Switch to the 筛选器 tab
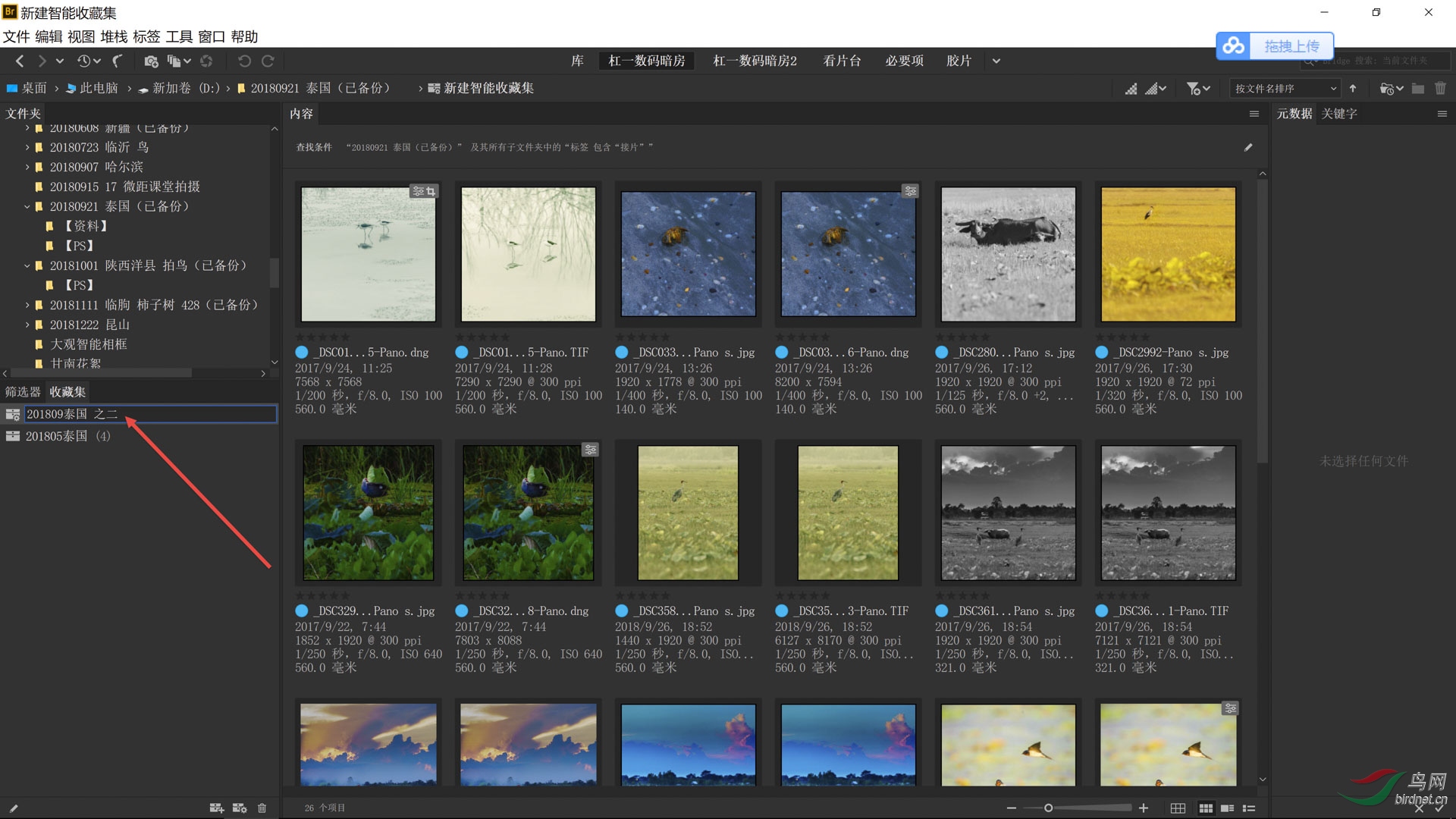 click(x=23, y=392)
